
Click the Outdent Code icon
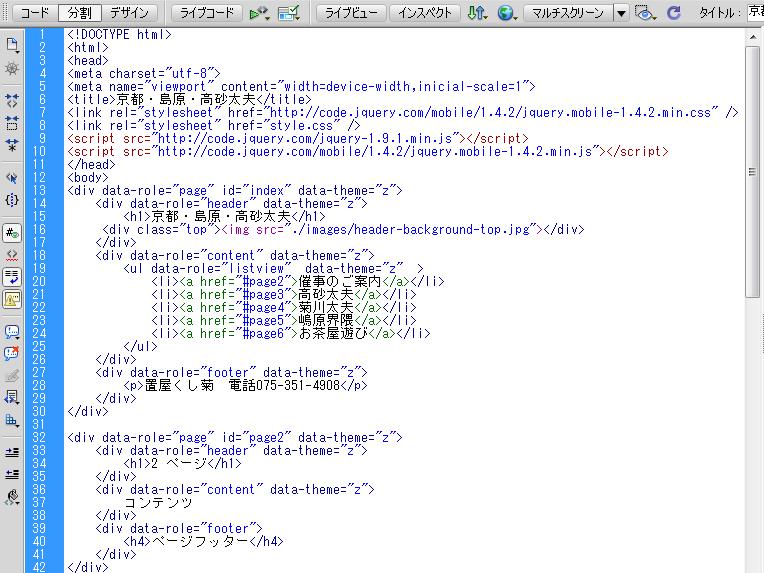pyautogui.click(x=12, y=474)
